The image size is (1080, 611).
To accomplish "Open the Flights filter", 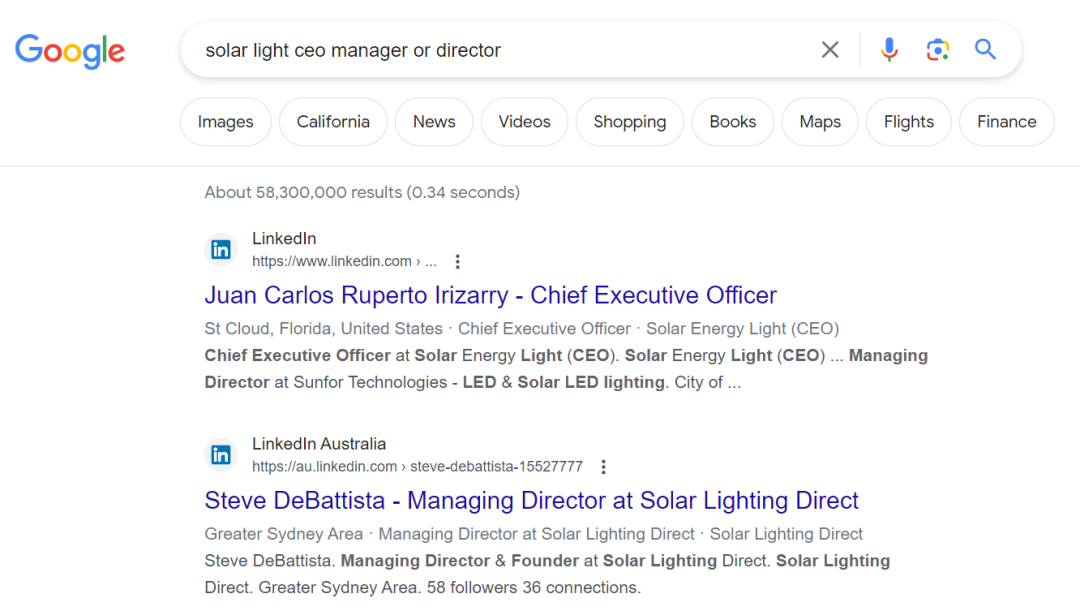I will 908,122.
